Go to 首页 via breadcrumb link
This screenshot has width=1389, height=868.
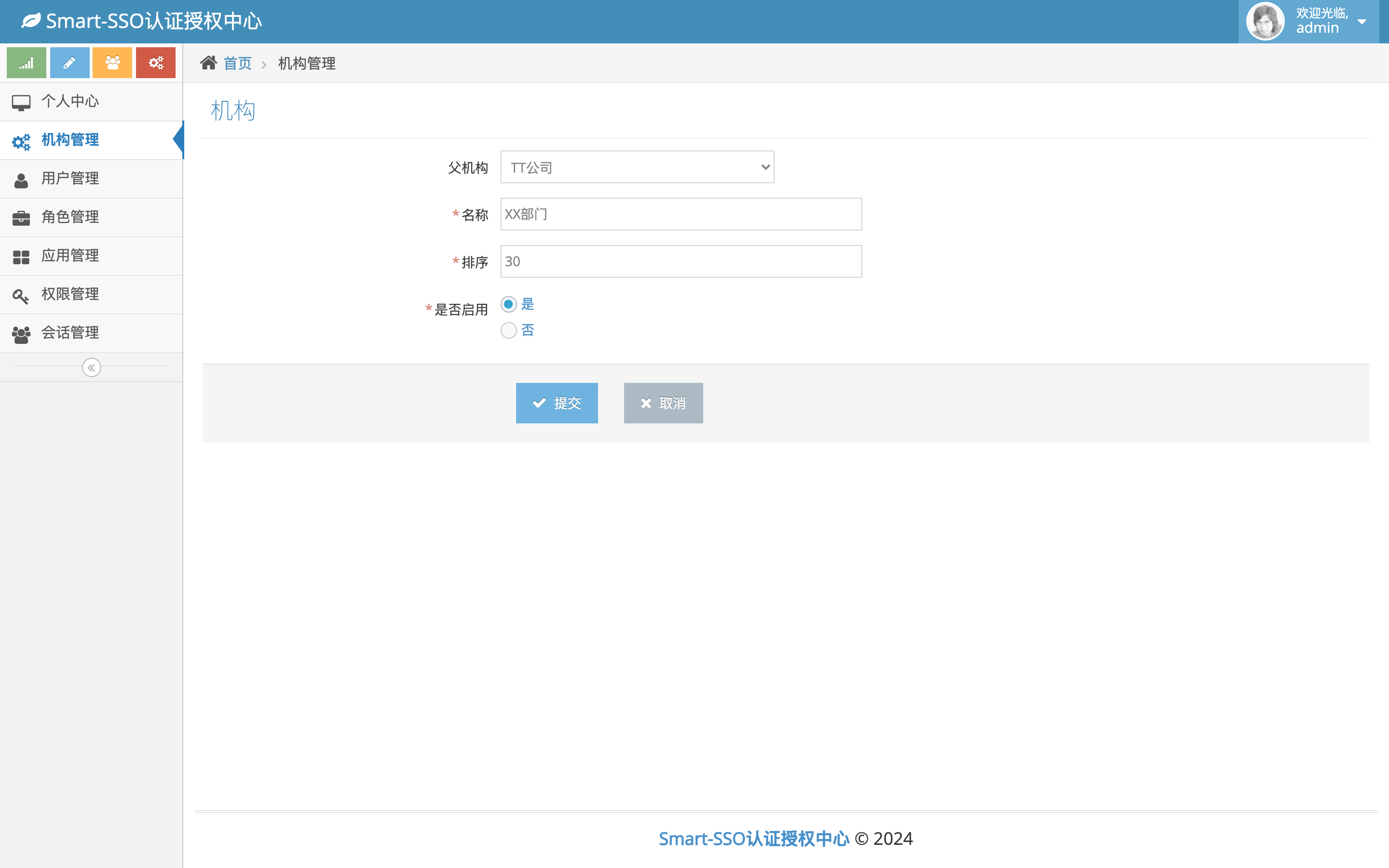click(x=237, y=63)
